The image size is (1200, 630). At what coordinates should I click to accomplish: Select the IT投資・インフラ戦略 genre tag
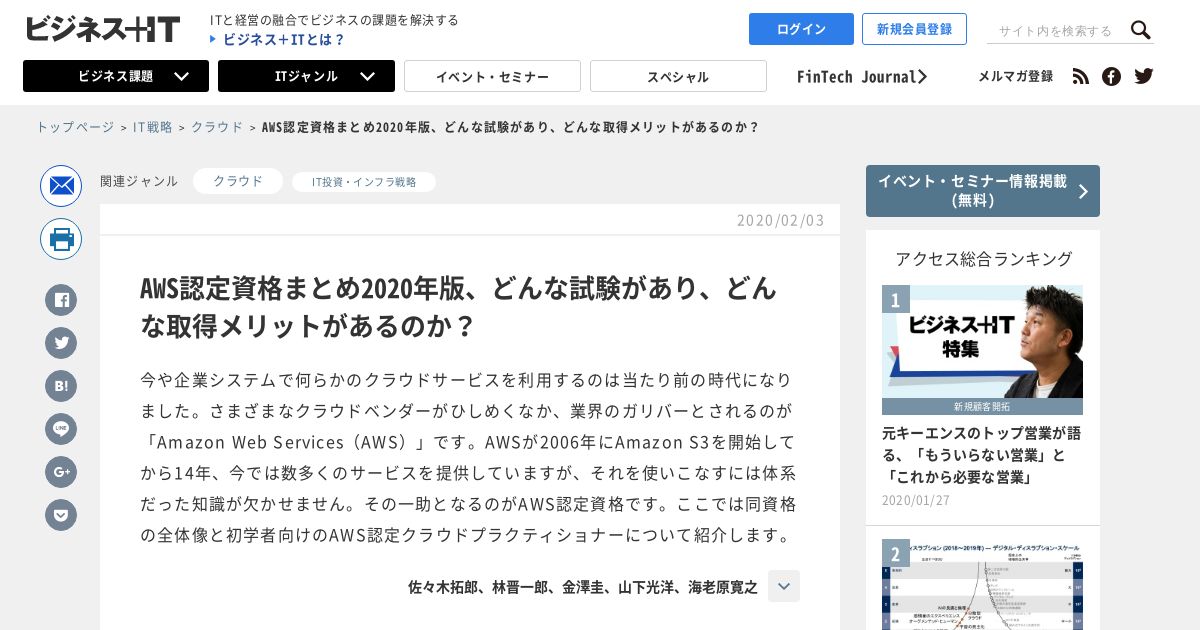point(364,182)
